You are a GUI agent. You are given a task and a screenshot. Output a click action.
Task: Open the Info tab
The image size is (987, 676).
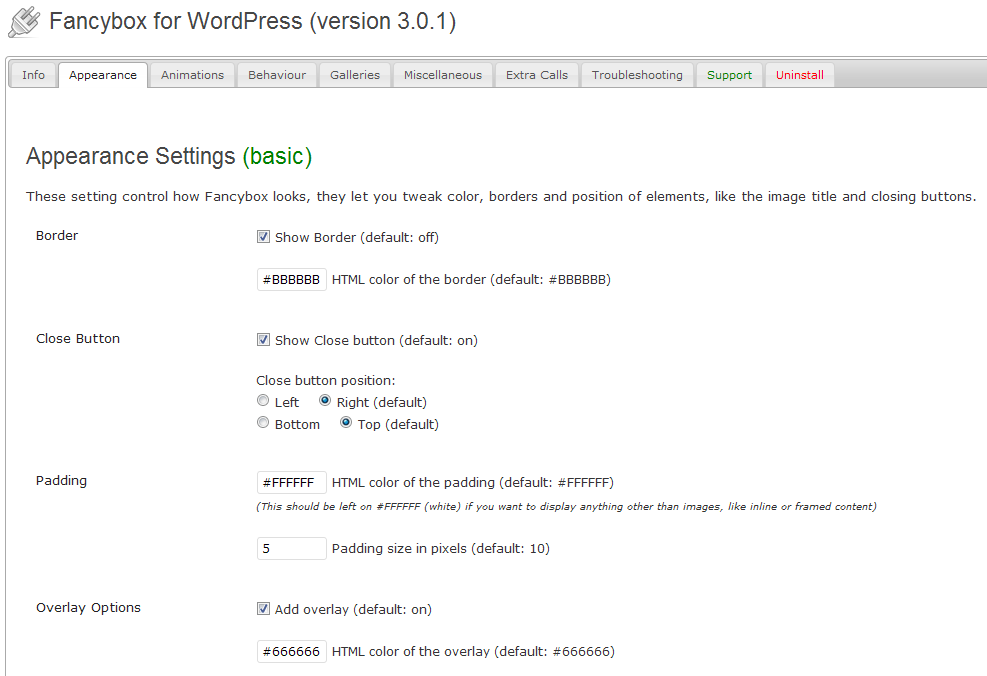33,75
